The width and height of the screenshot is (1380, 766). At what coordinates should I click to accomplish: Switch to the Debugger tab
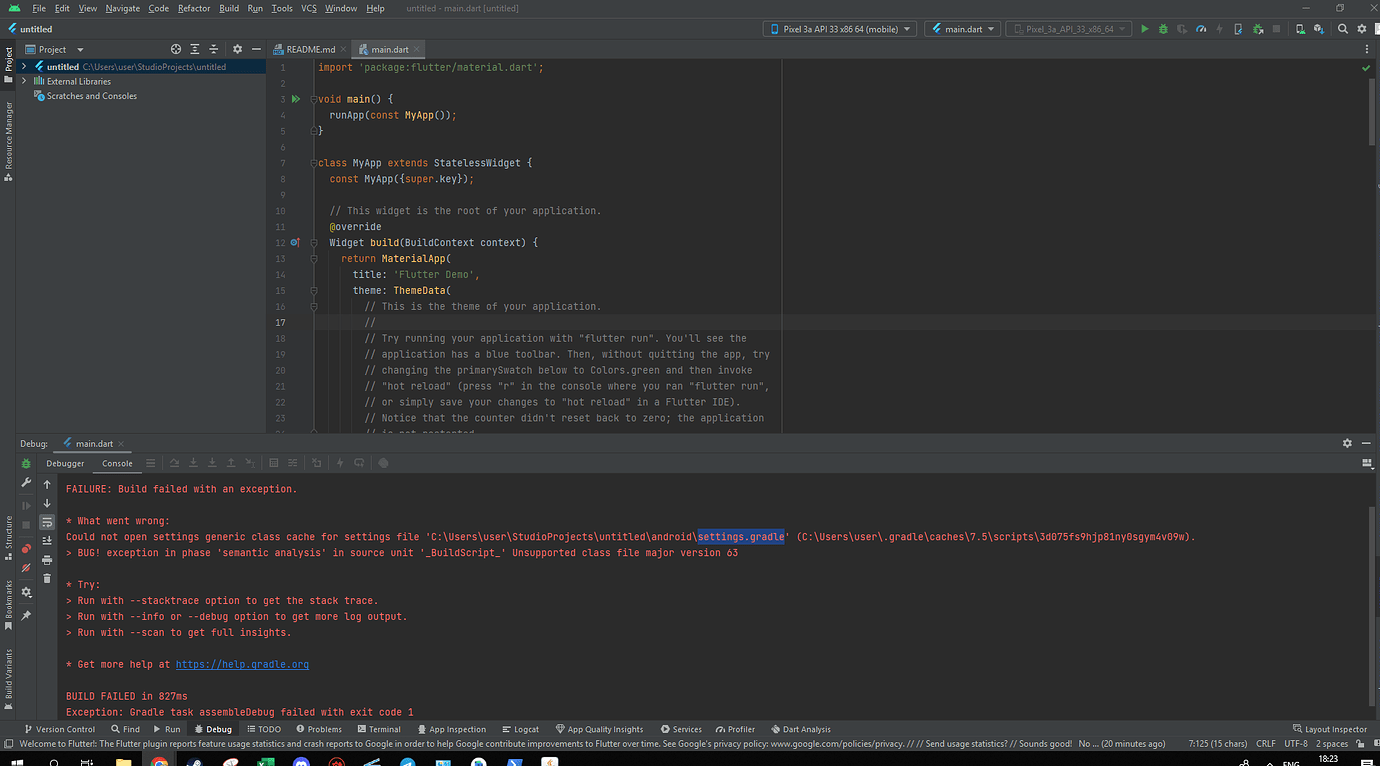[x=65, y=463]
